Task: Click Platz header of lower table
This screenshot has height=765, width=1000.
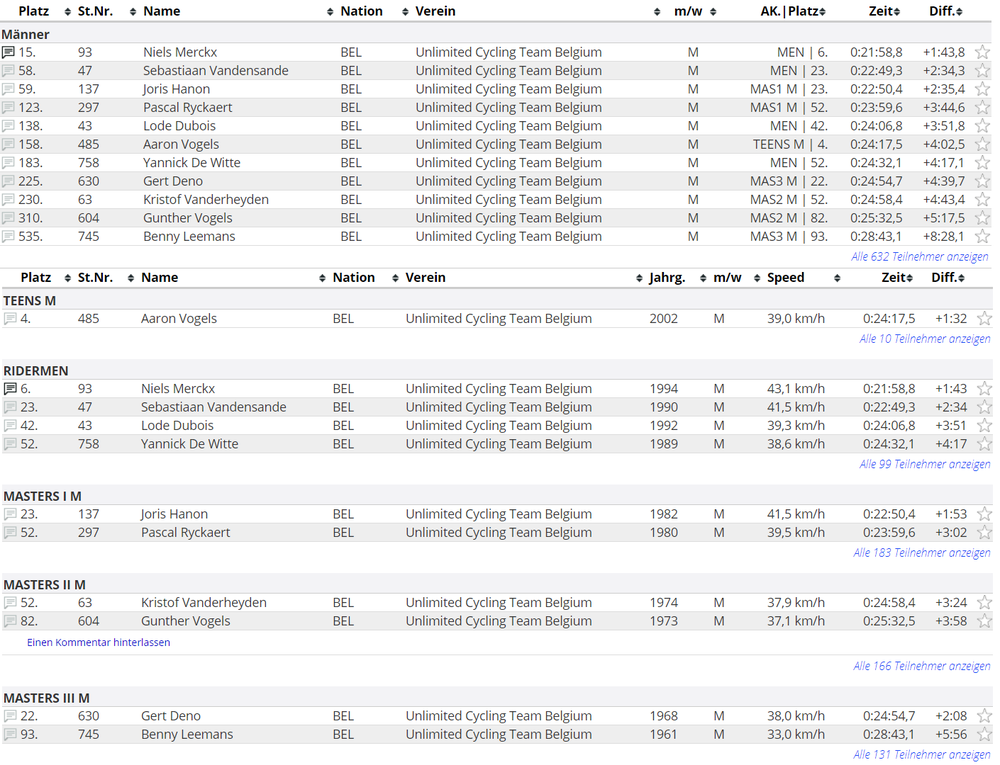Action: (36, 278)
